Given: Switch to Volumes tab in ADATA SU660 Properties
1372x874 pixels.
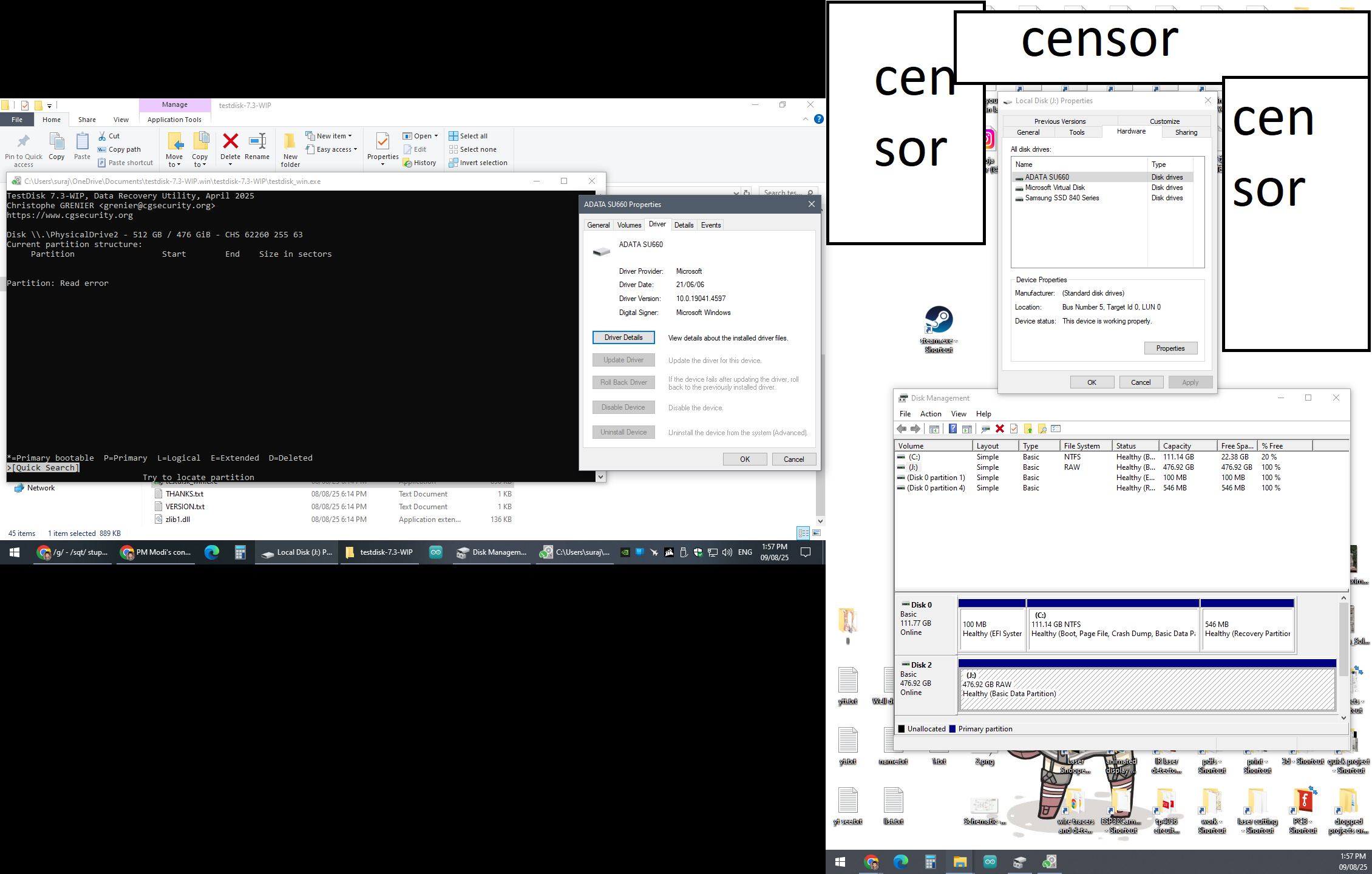Looking at the screenshot, I should (x=629, y=225).
